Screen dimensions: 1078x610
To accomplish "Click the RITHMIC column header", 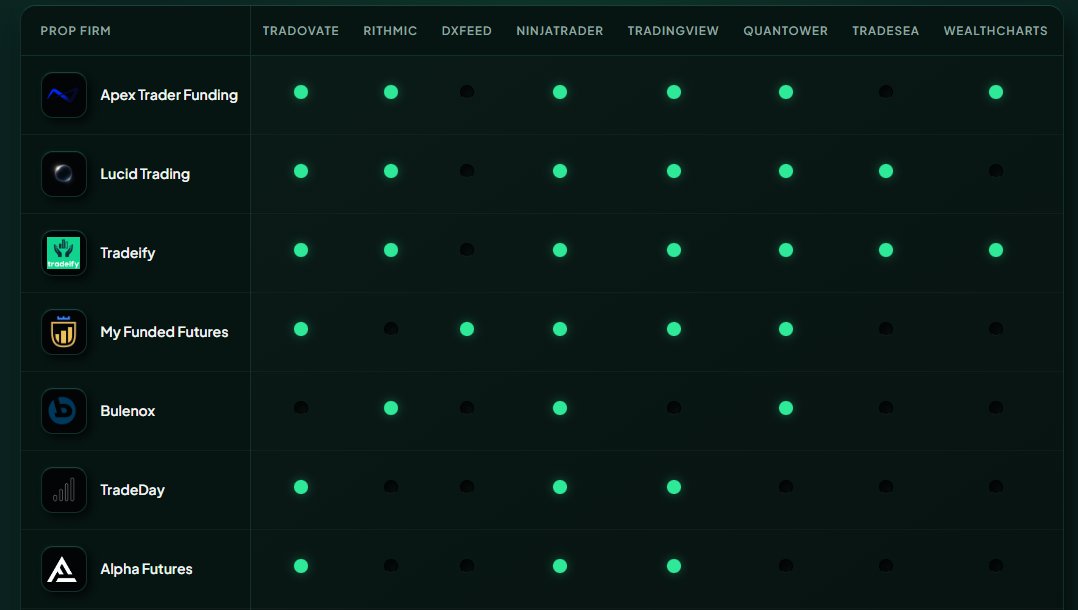I will (x=390, y=31).
